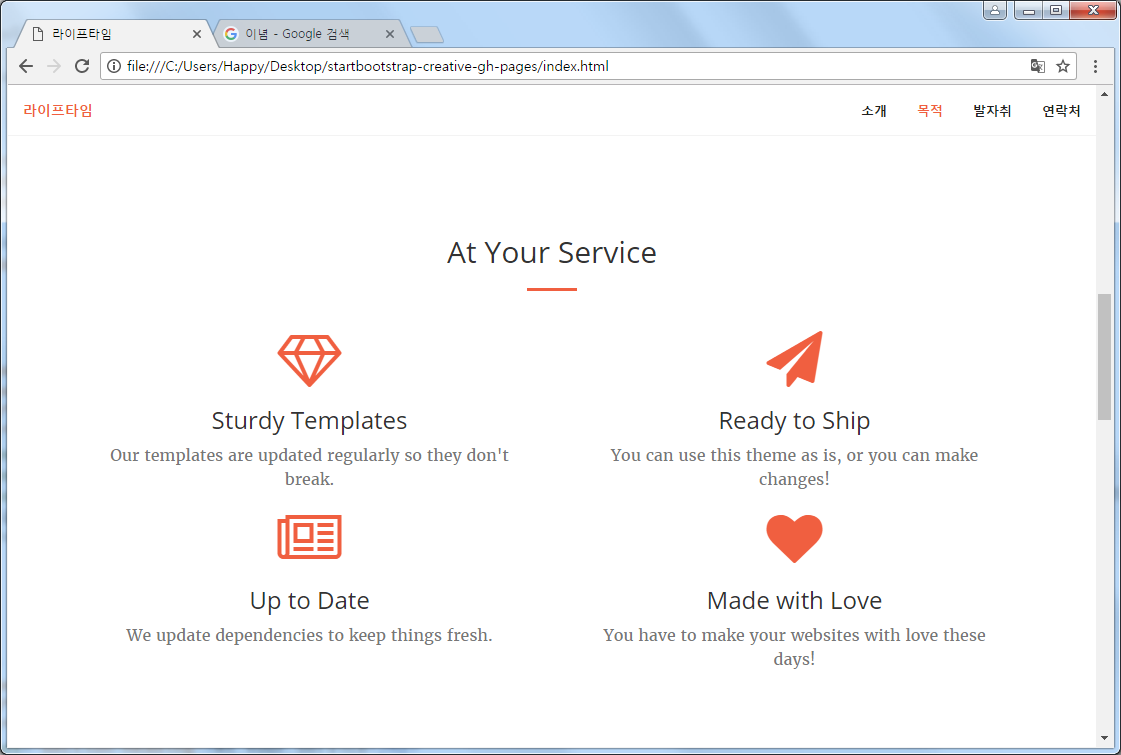Click the paper plane icon

(795, 359)
